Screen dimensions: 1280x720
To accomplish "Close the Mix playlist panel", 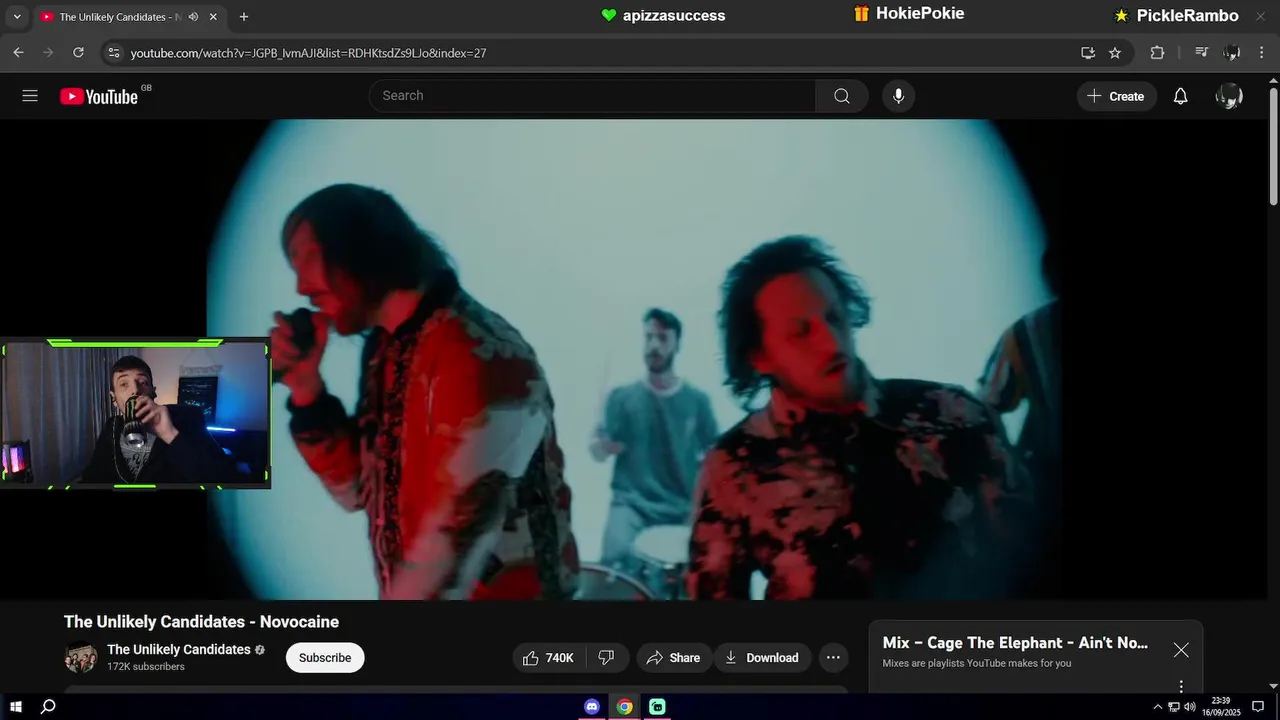I will click(1181, 650).
